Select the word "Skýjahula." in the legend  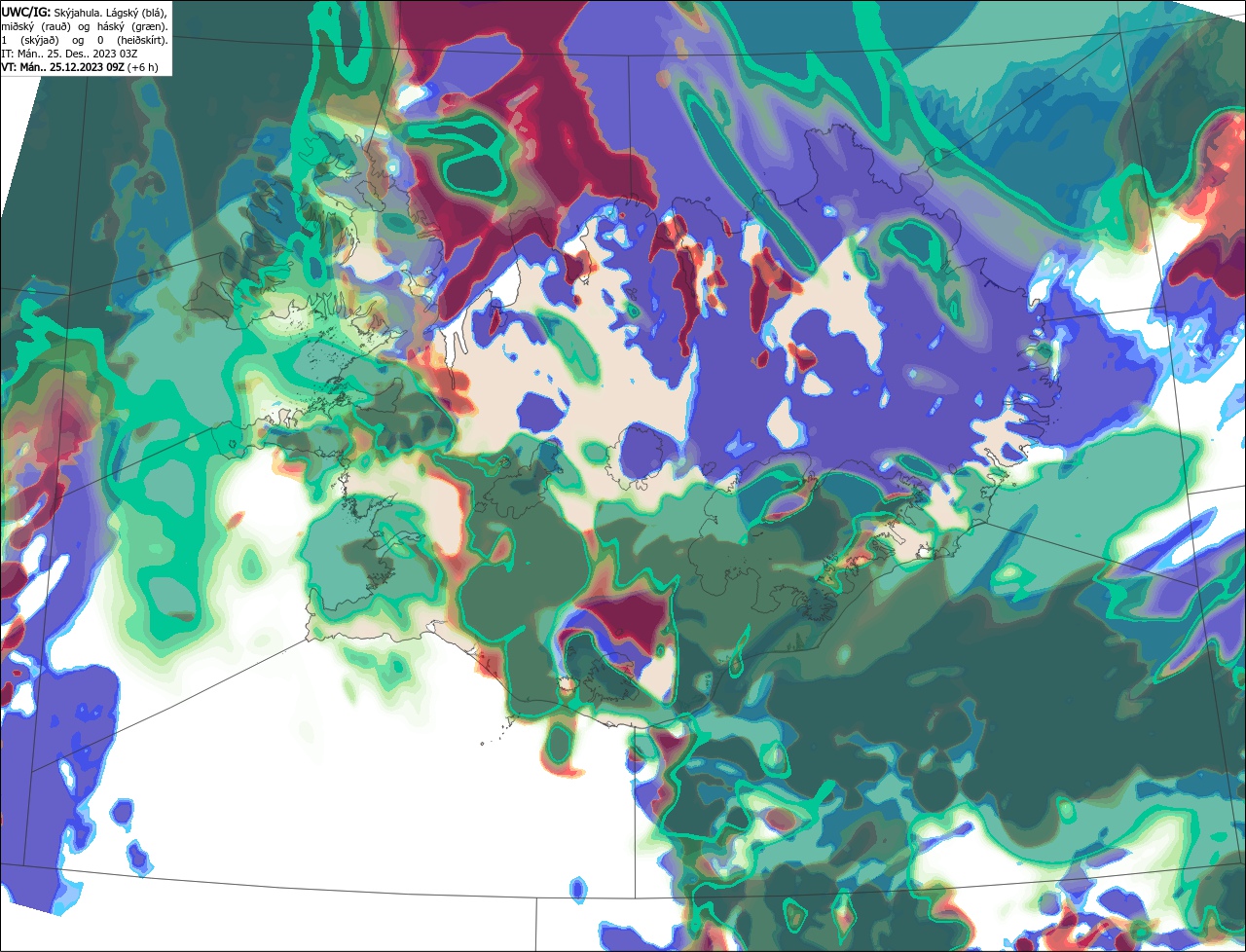[78, 14]
